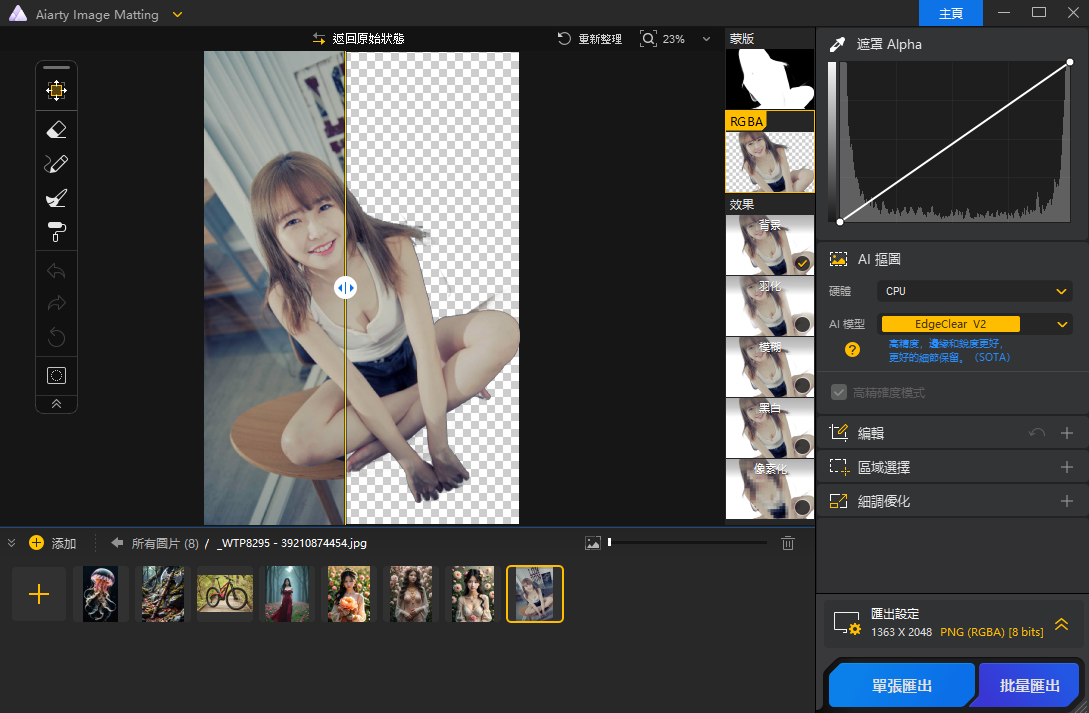
Task: Click the 單張匯出 button
Action: pyautogui.click(x=901, y=685)
